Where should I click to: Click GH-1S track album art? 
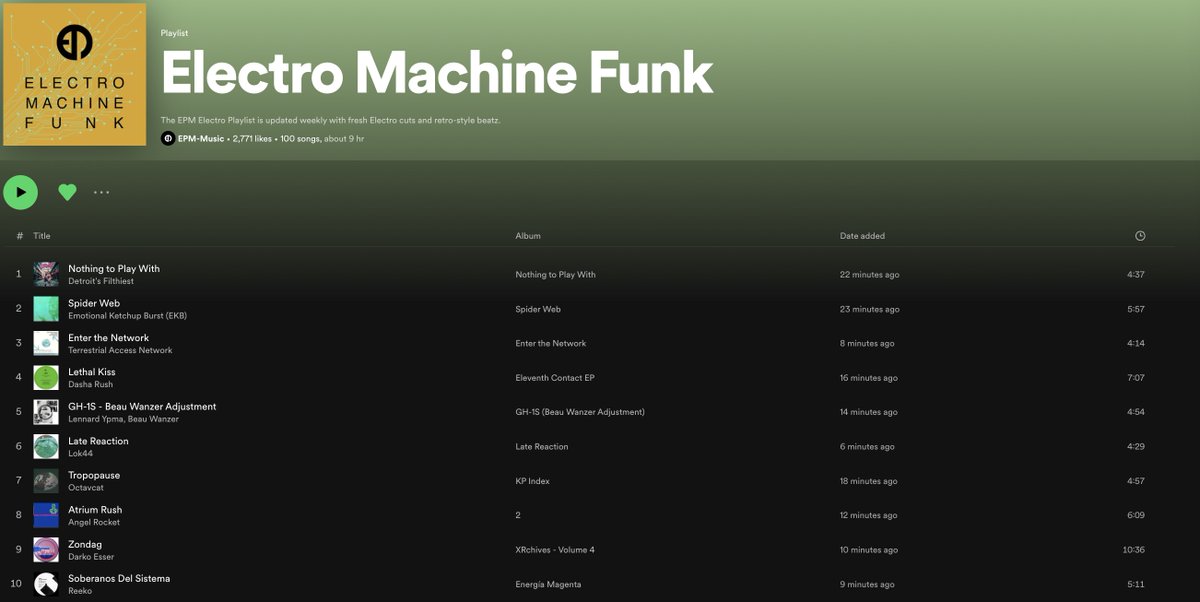(x=46, y=412)
